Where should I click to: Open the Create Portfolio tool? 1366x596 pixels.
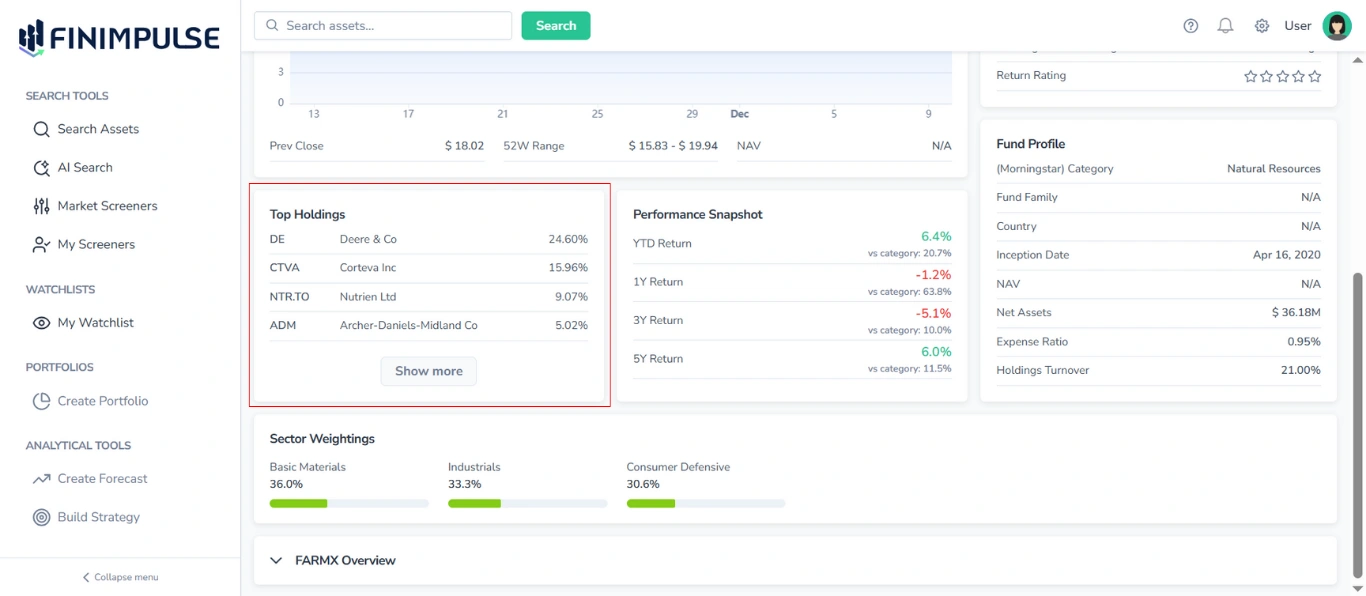(x=103, y=400)
